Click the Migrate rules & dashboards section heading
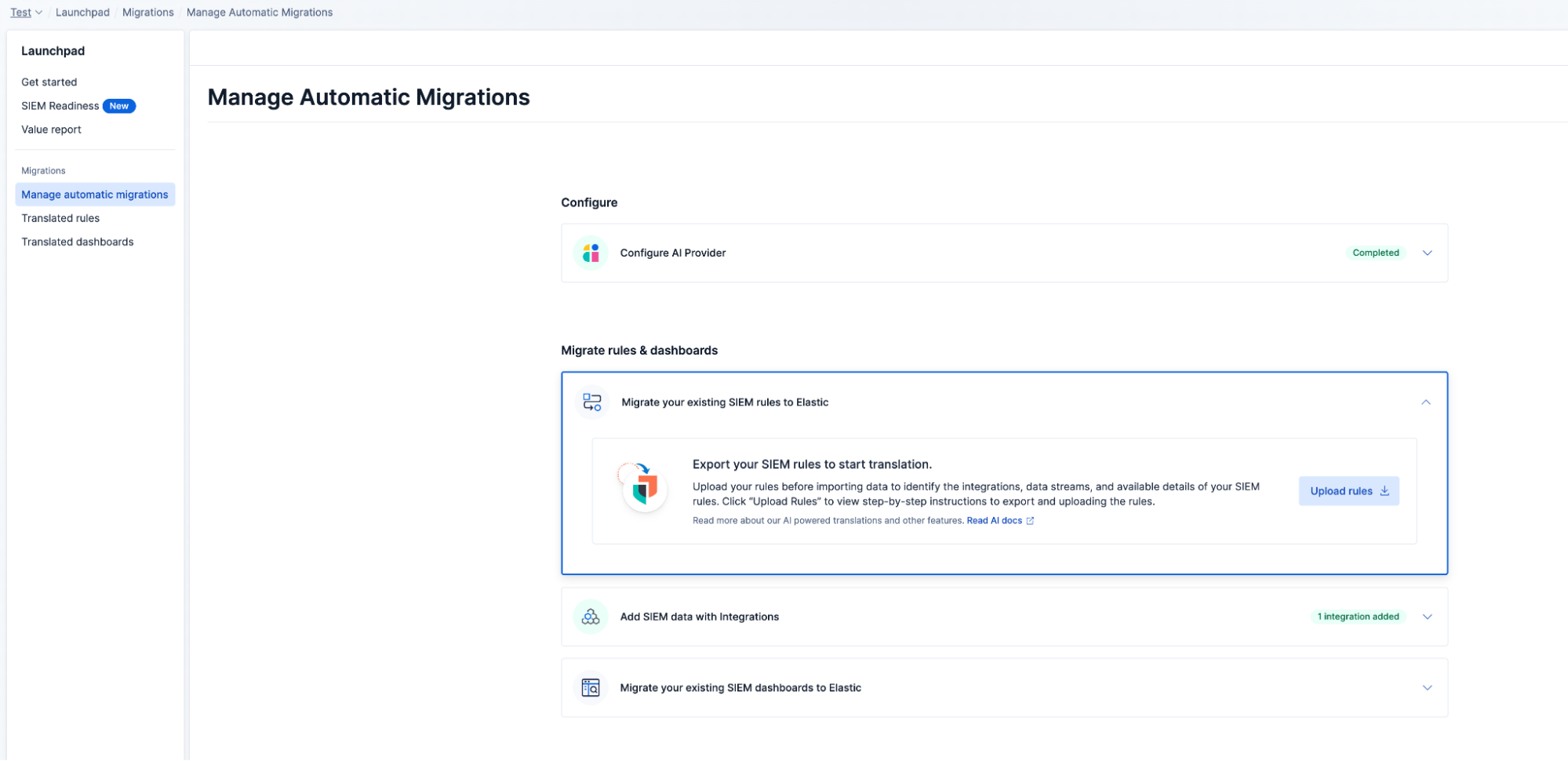The image size is (1568, 761). [x=639, y=351]
